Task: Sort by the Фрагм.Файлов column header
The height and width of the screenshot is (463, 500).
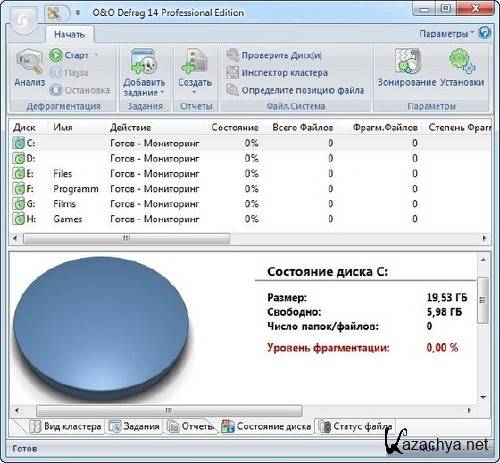Action: (385, 127)
